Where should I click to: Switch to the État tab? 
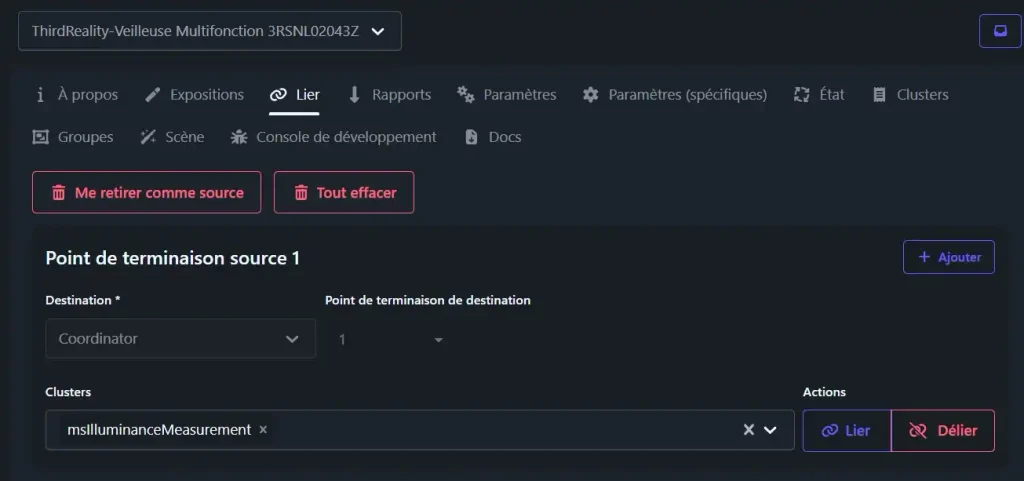pyautogui.click(x=819, y=95)
